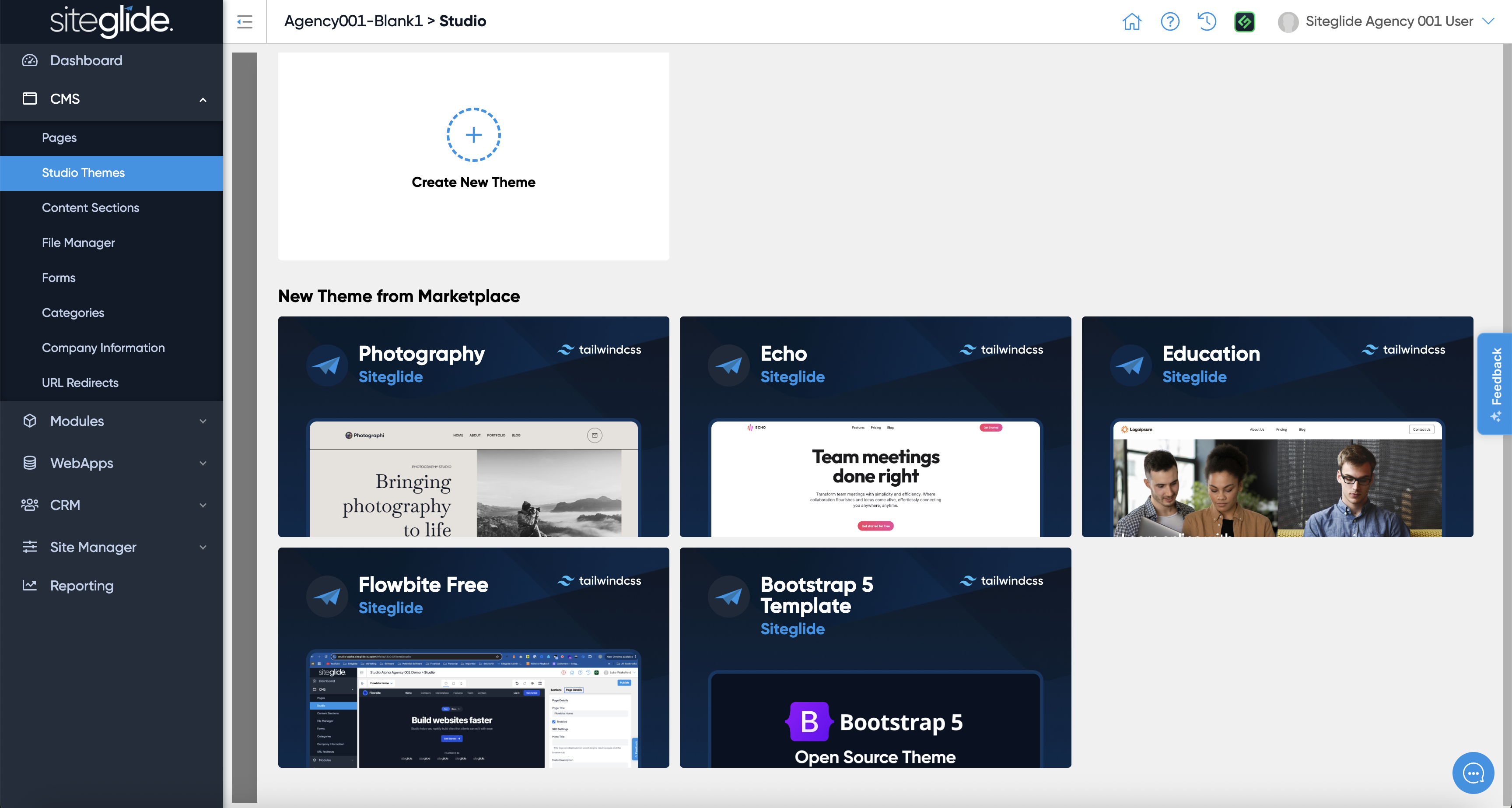This screenshot has height=808, width=1512.
Task: Go to Pages in CMS menu
Action: coord(59,137)
